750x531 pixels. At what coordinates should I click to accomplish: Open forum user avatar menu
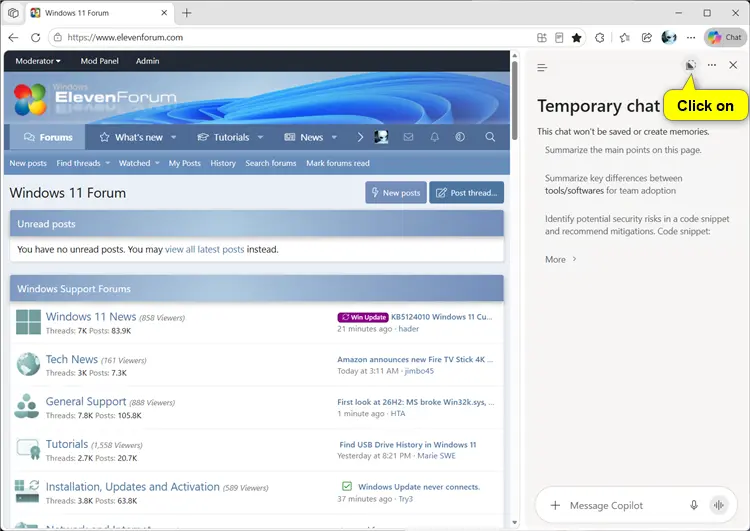coord(381,137)
